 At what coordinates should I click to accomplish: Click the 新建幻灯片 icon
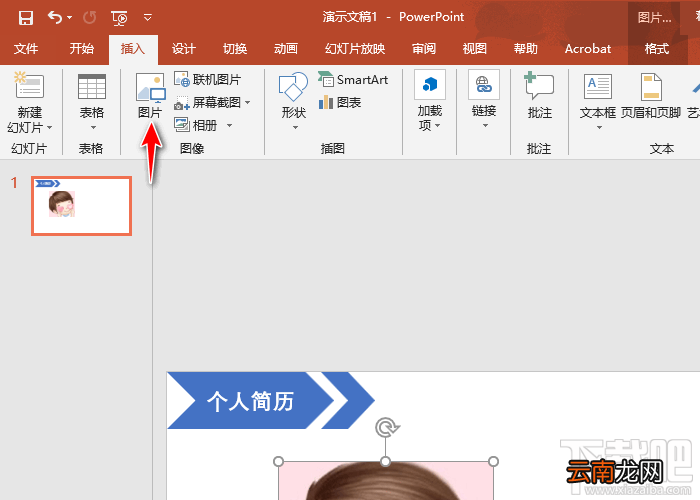[29, 85]
